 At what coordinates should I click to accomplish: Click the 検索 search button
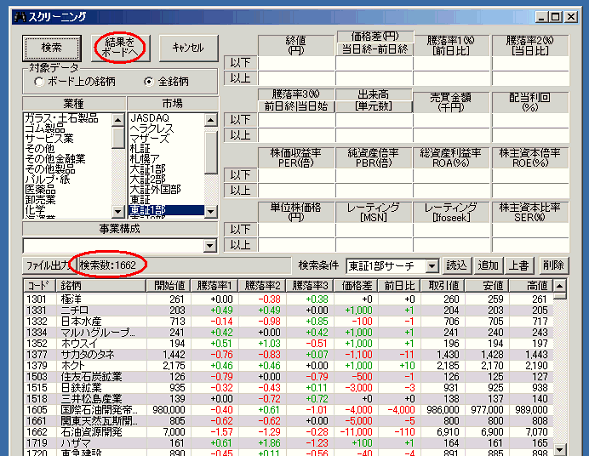[x=52, y=48]
